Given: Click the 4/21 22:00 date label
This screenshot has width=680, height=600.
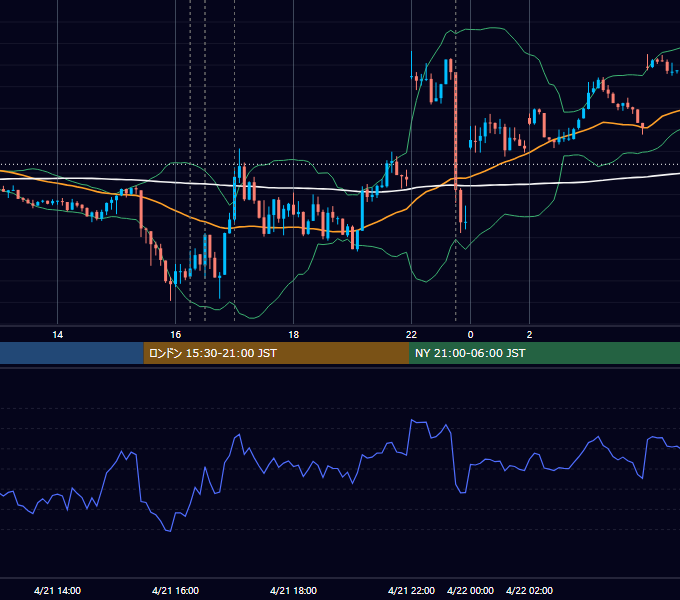Looking at the screenshot, I should (411, 590).
